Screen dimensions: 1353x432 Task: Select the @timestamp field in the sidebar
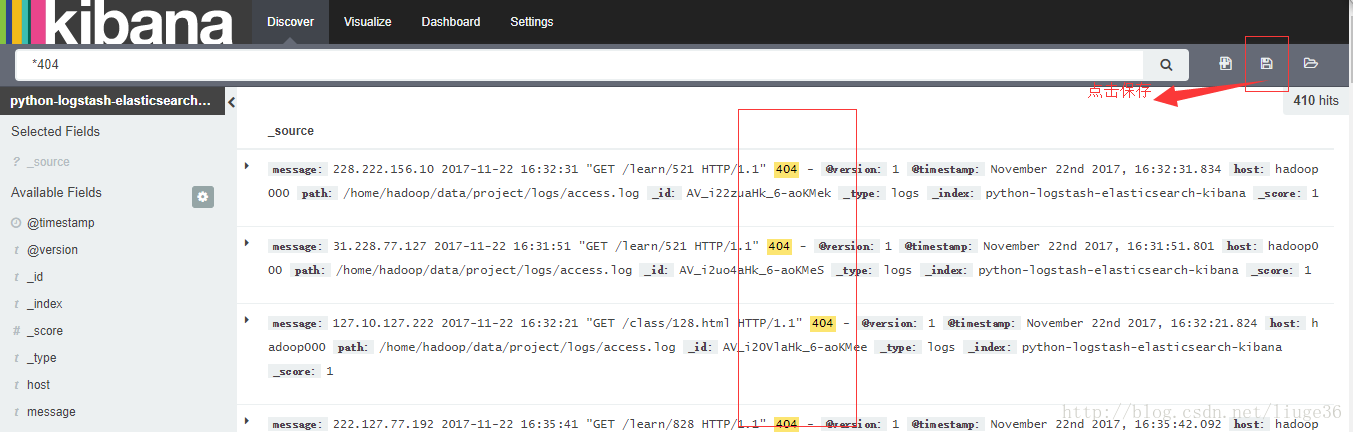[x=60, y=223]
